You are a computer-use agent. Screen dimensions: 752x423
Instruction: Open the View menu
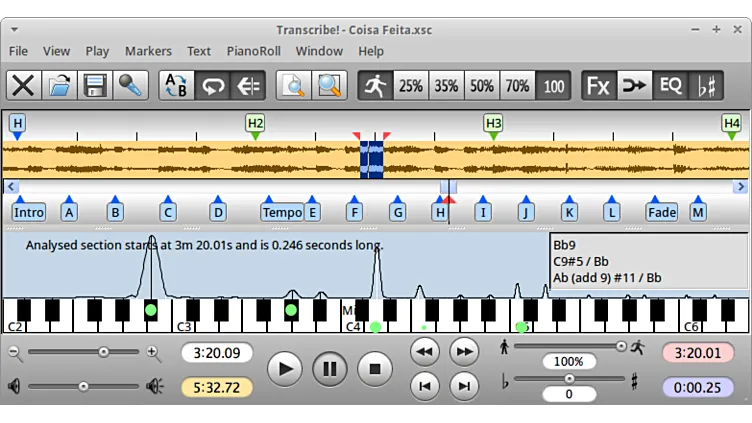[57, 51]
